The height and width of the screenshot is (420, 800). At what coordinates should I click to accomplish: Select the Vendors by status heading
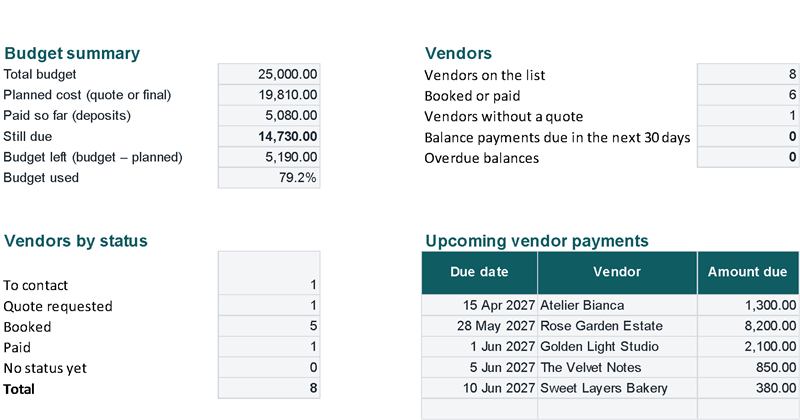(76, 241)
